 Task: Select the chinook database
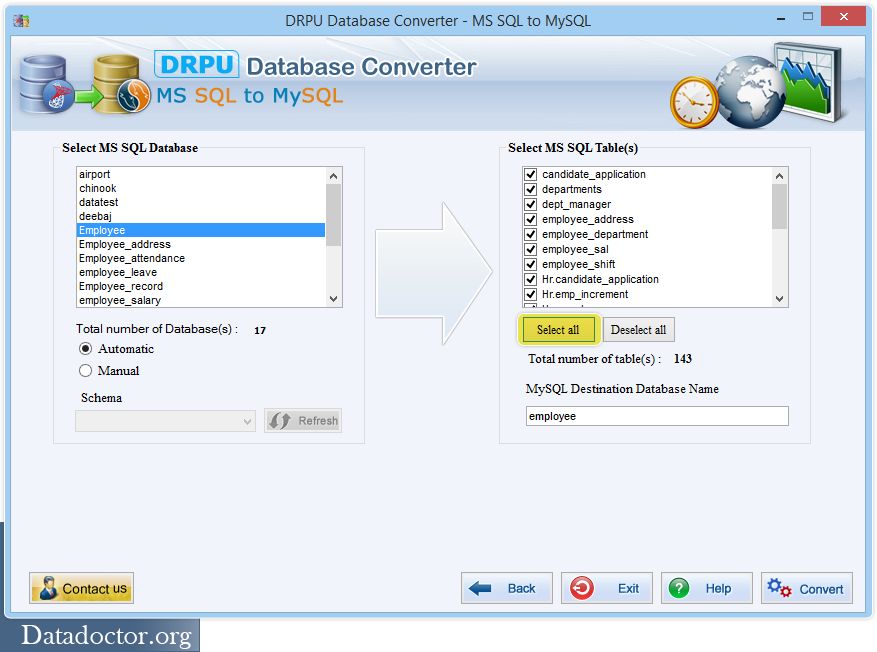(201, 188)
